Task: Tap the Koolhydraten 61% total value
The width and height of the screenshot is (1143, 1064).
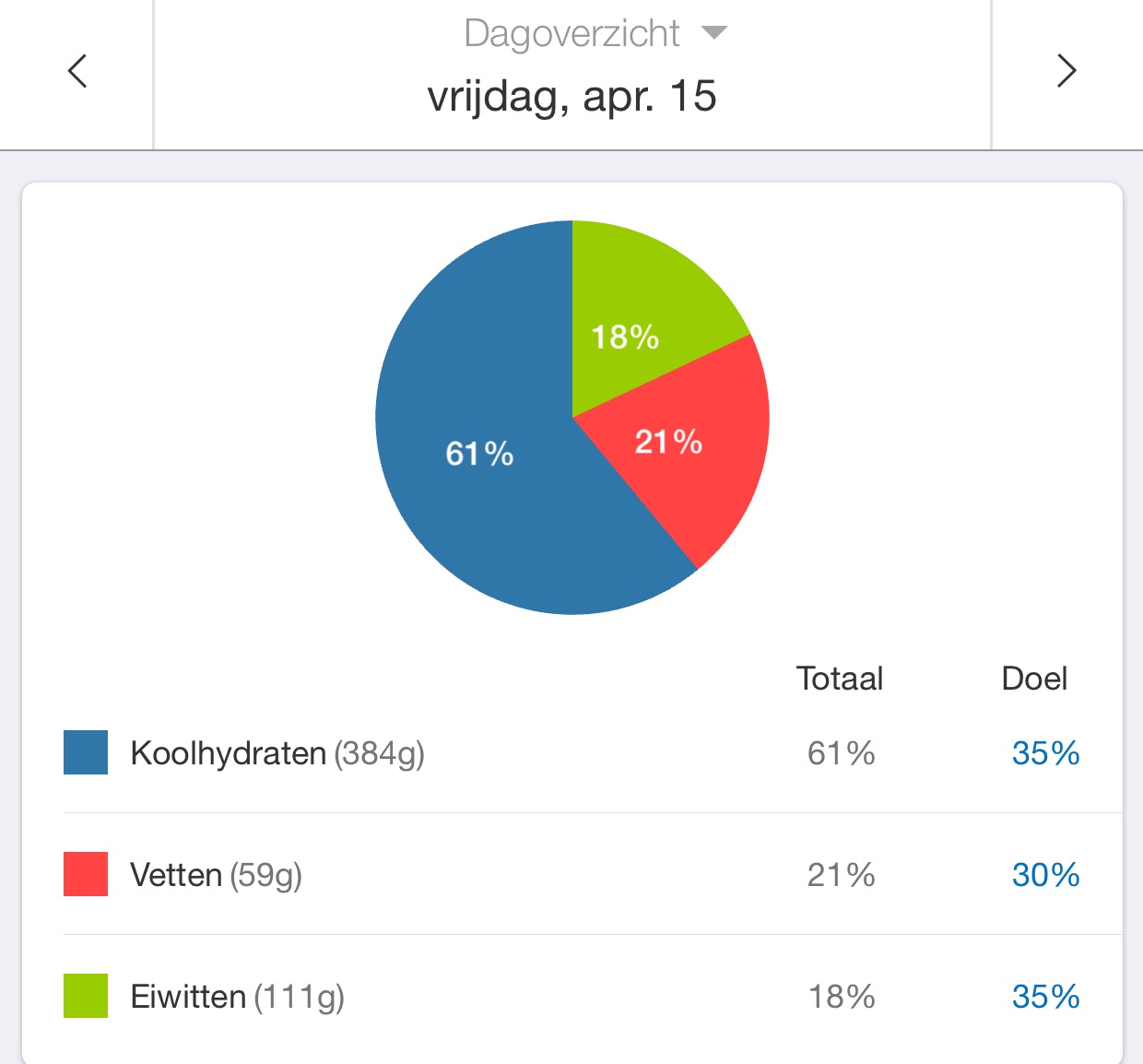Action: [x=841, y=753]
